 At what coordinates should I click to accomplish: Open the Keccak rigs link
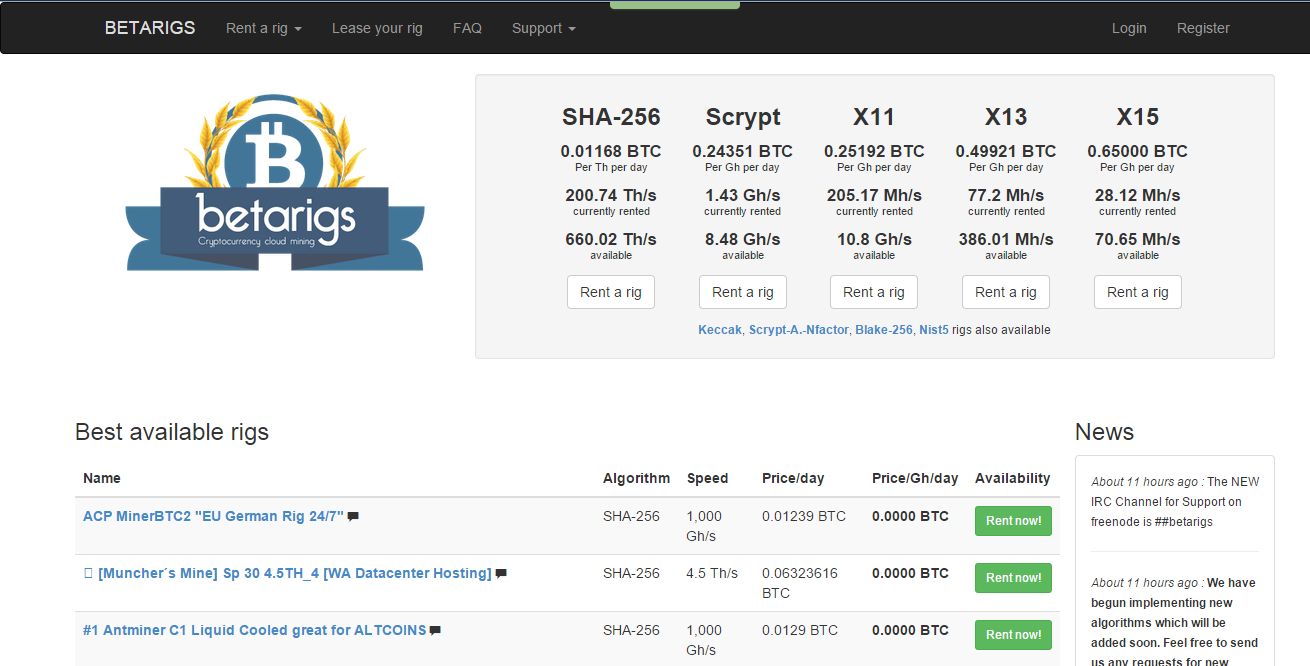720,330
